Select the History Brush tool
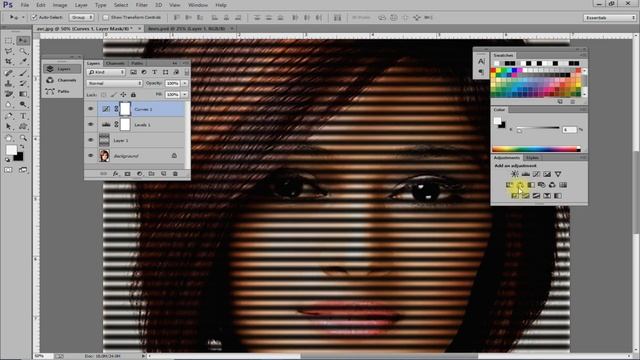This screenshot has width=640, height=360. click(x=23, y=83)
